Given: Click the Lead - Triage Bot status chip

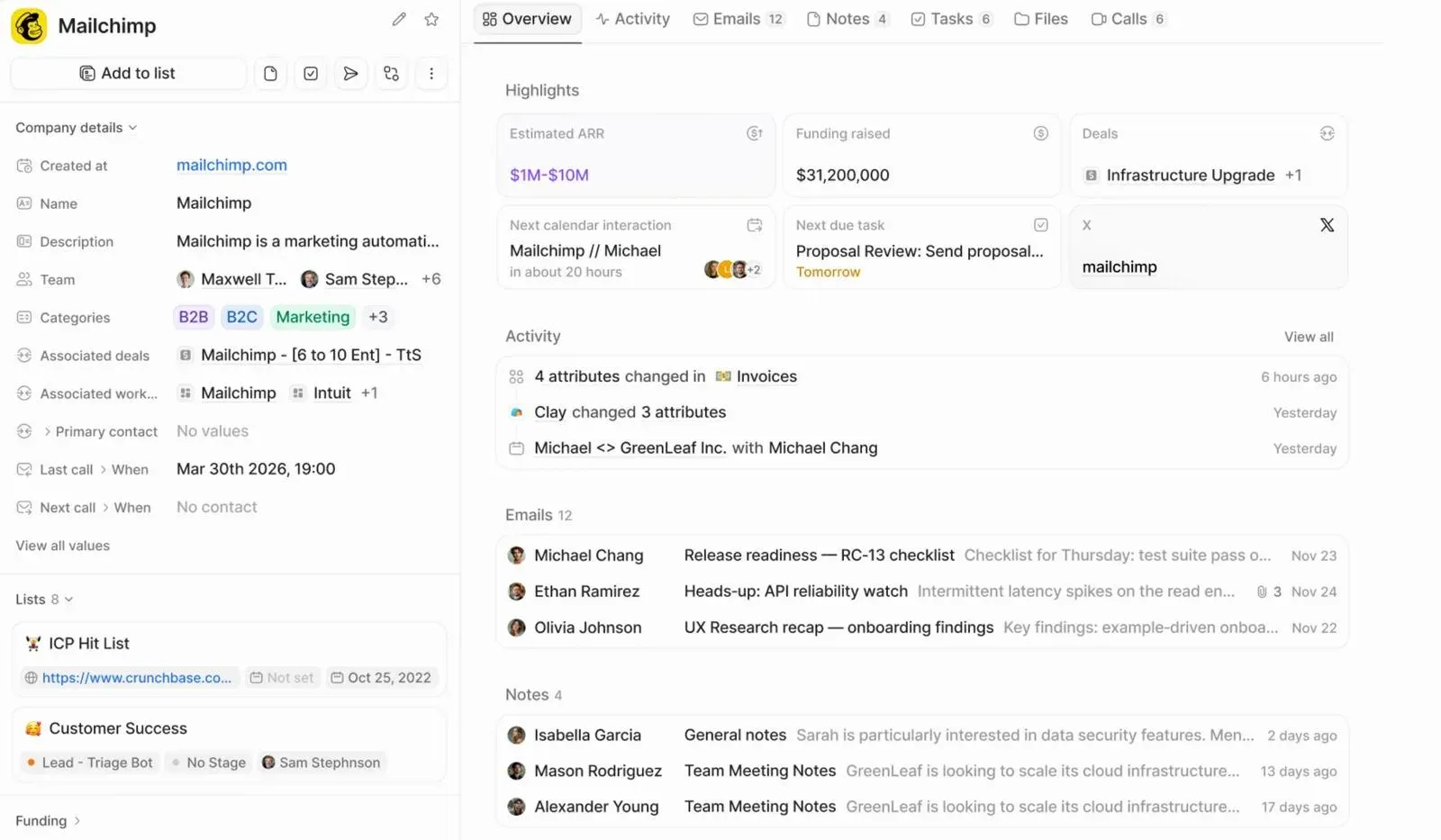Looking at the screenshot, I should pos(90,763).
